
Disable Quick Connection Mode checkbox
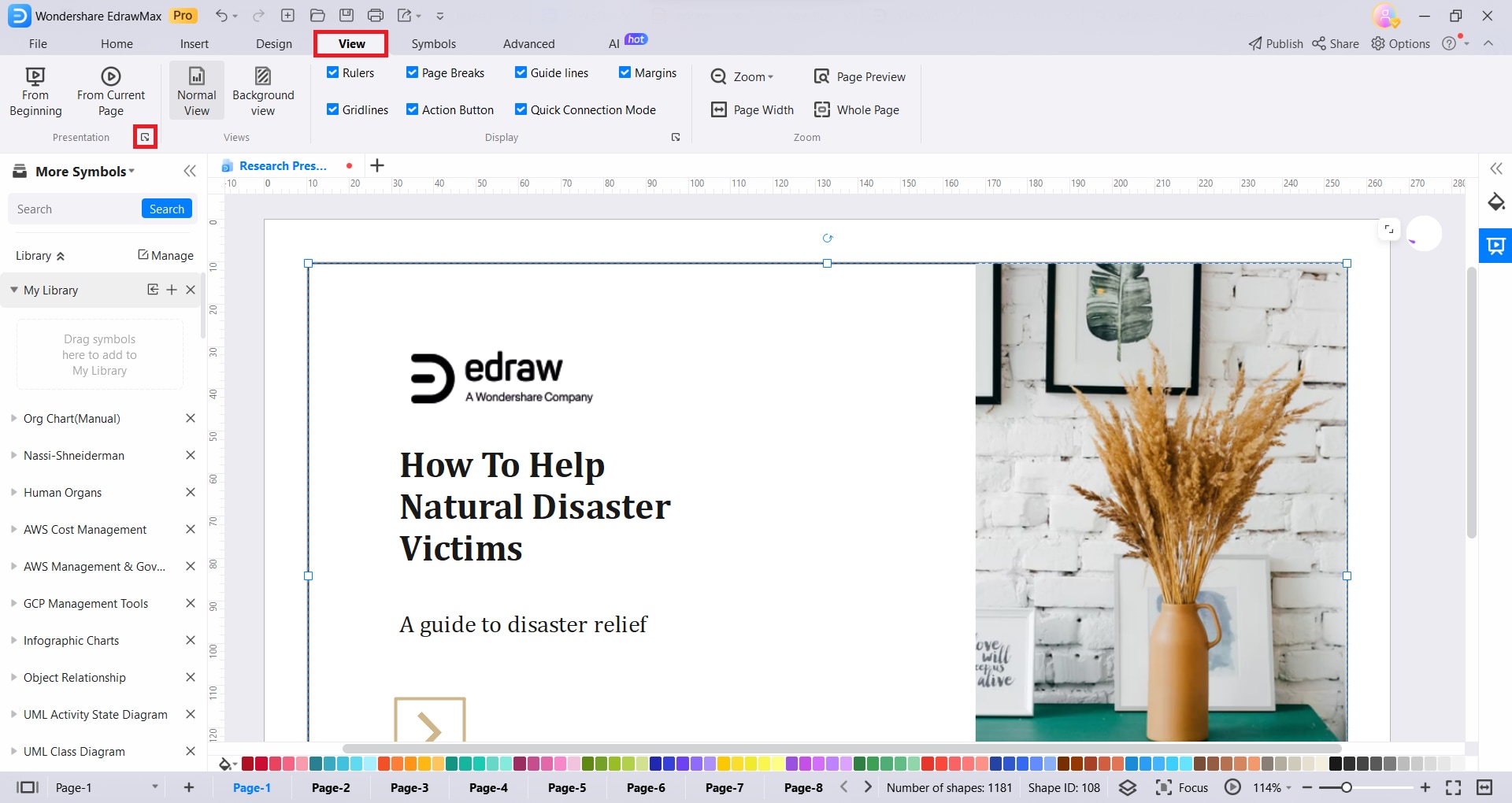(521, 109)
